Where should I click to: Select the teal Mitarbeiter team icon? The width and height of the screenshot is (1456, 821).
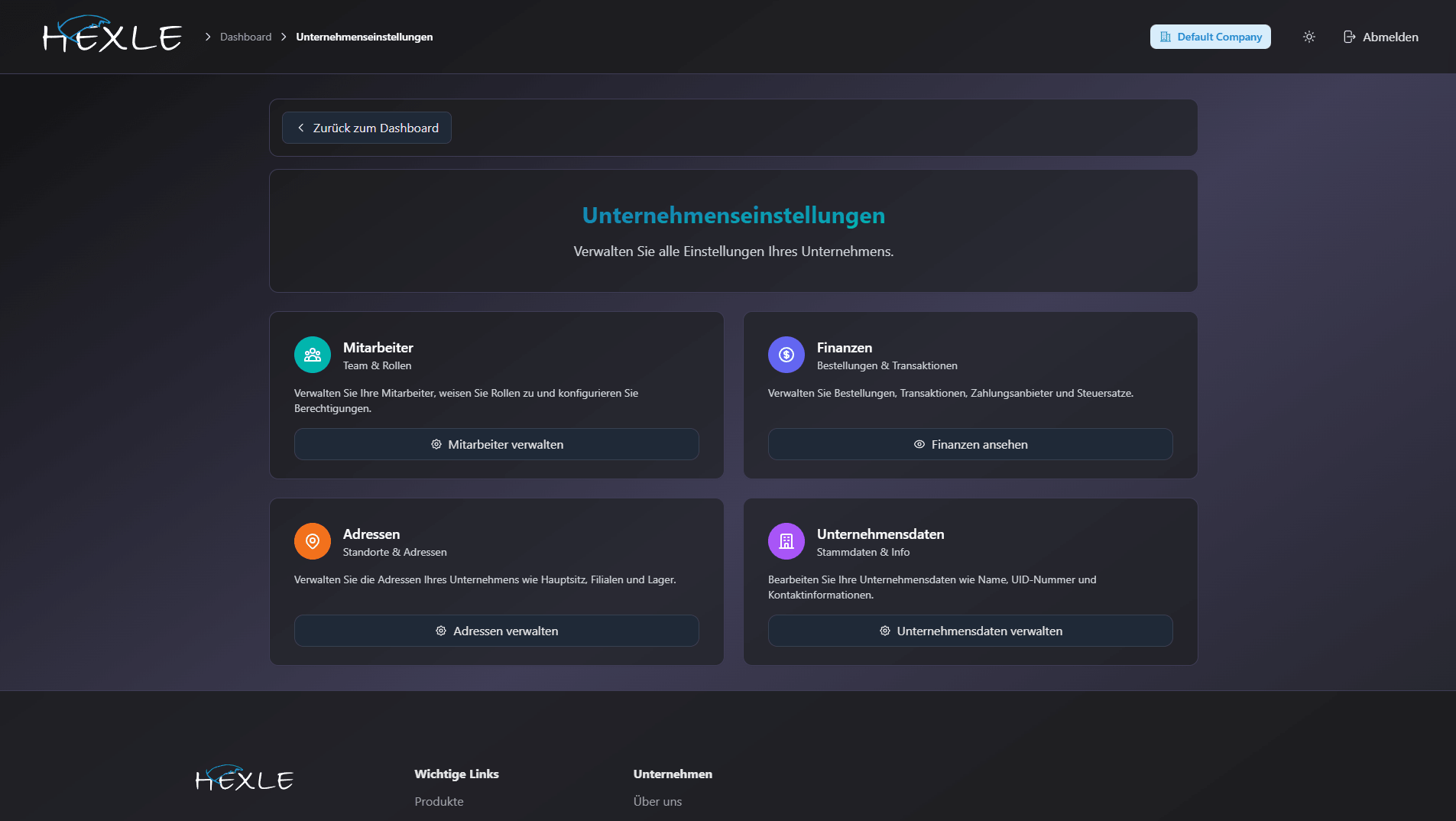[x=313, y=354]
